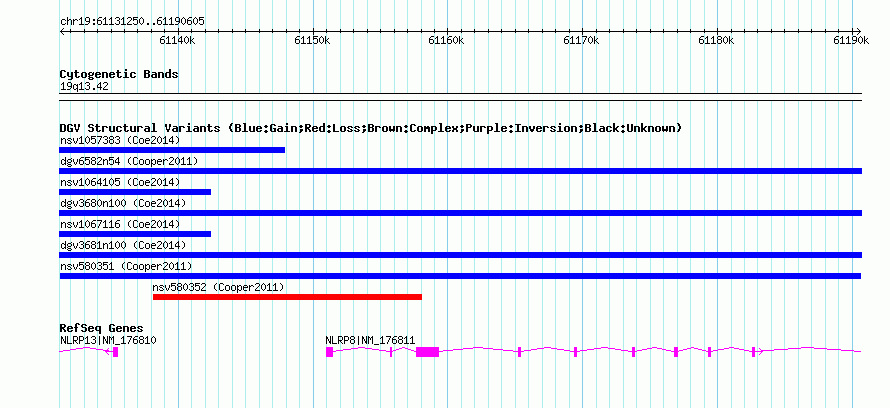Click the dgv3681n100 (Coe2014) label

pyautogui.click(x=123, y=245)
